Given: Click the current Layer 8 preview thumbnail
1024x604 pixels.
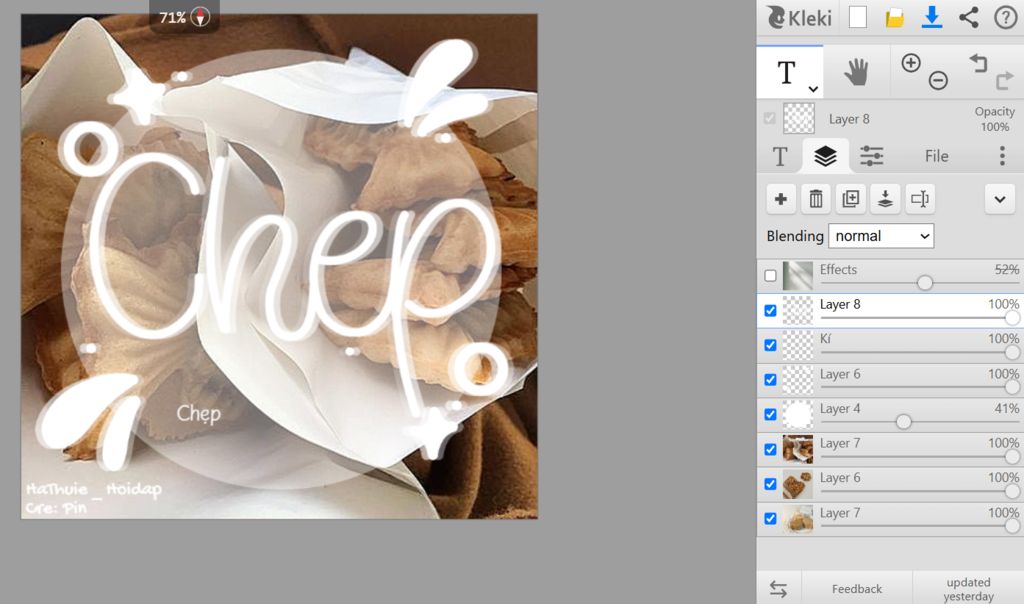Looking at the screenshot, I should tap(799, 118).
